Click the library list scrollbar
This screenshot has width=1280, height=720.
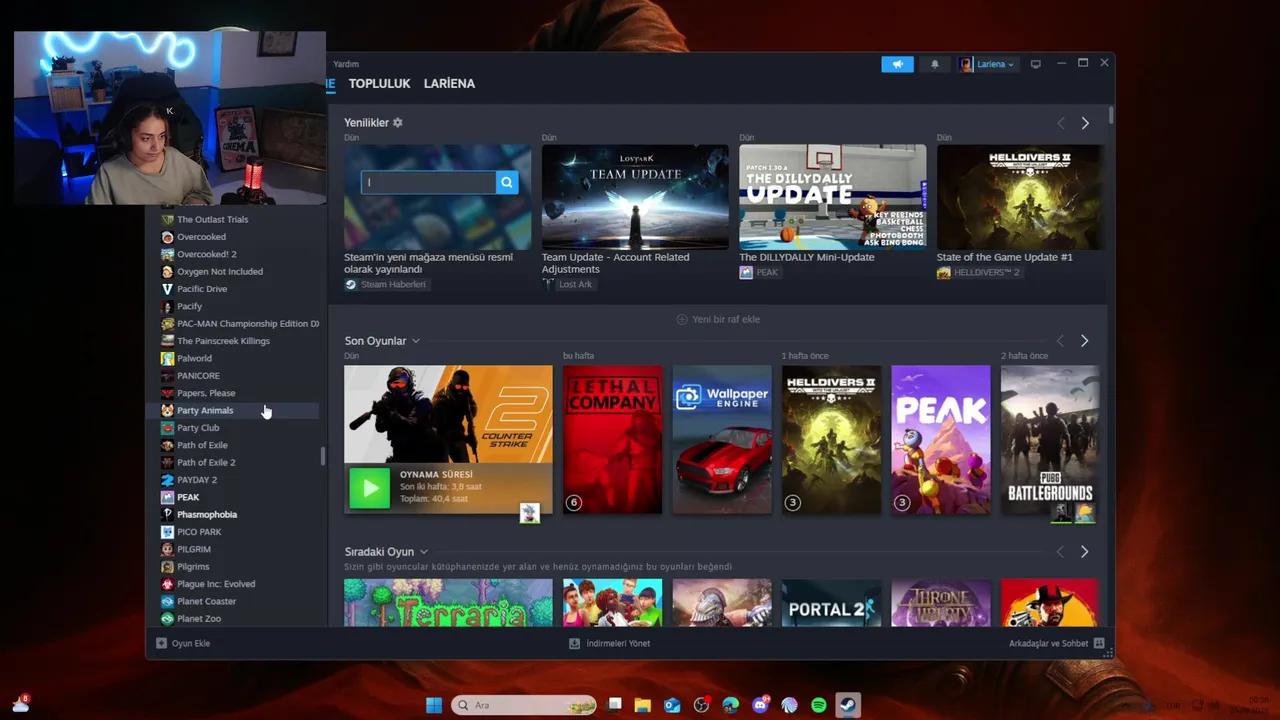(x=322, y=455)
